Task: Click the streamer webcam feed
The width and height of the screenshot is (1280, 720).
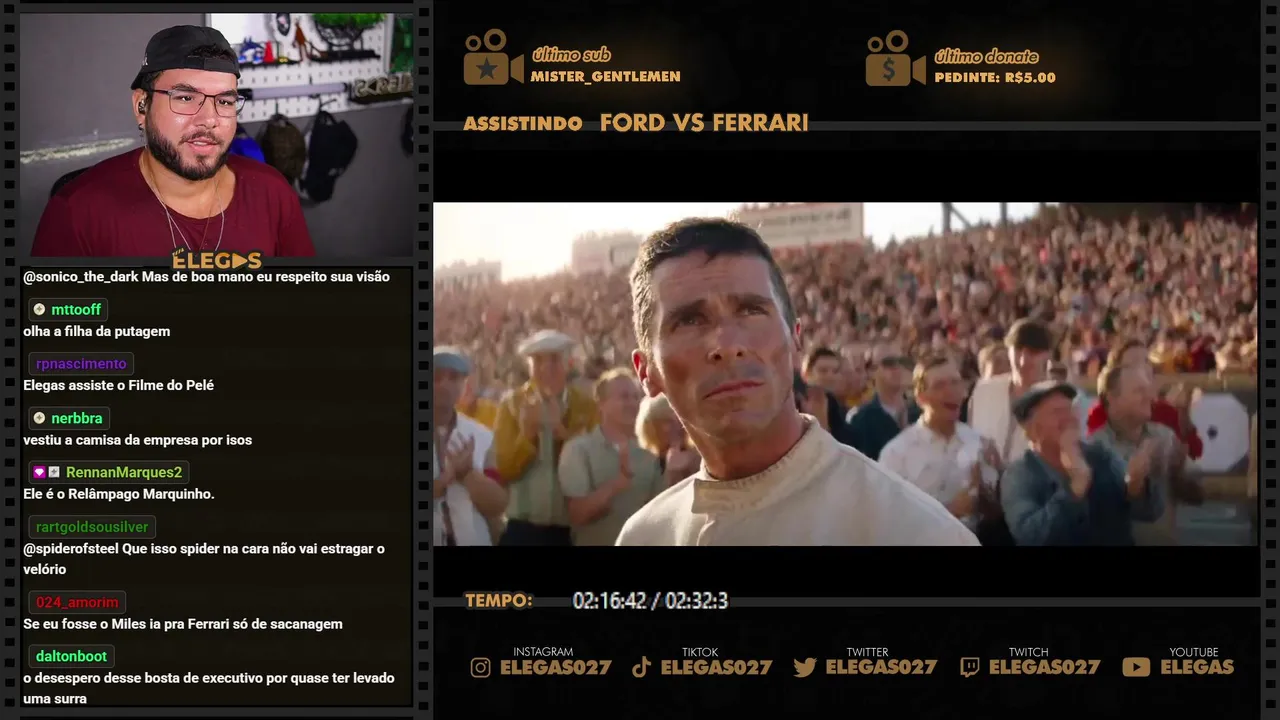Action: pyautogui.click(x=216, y=135)
